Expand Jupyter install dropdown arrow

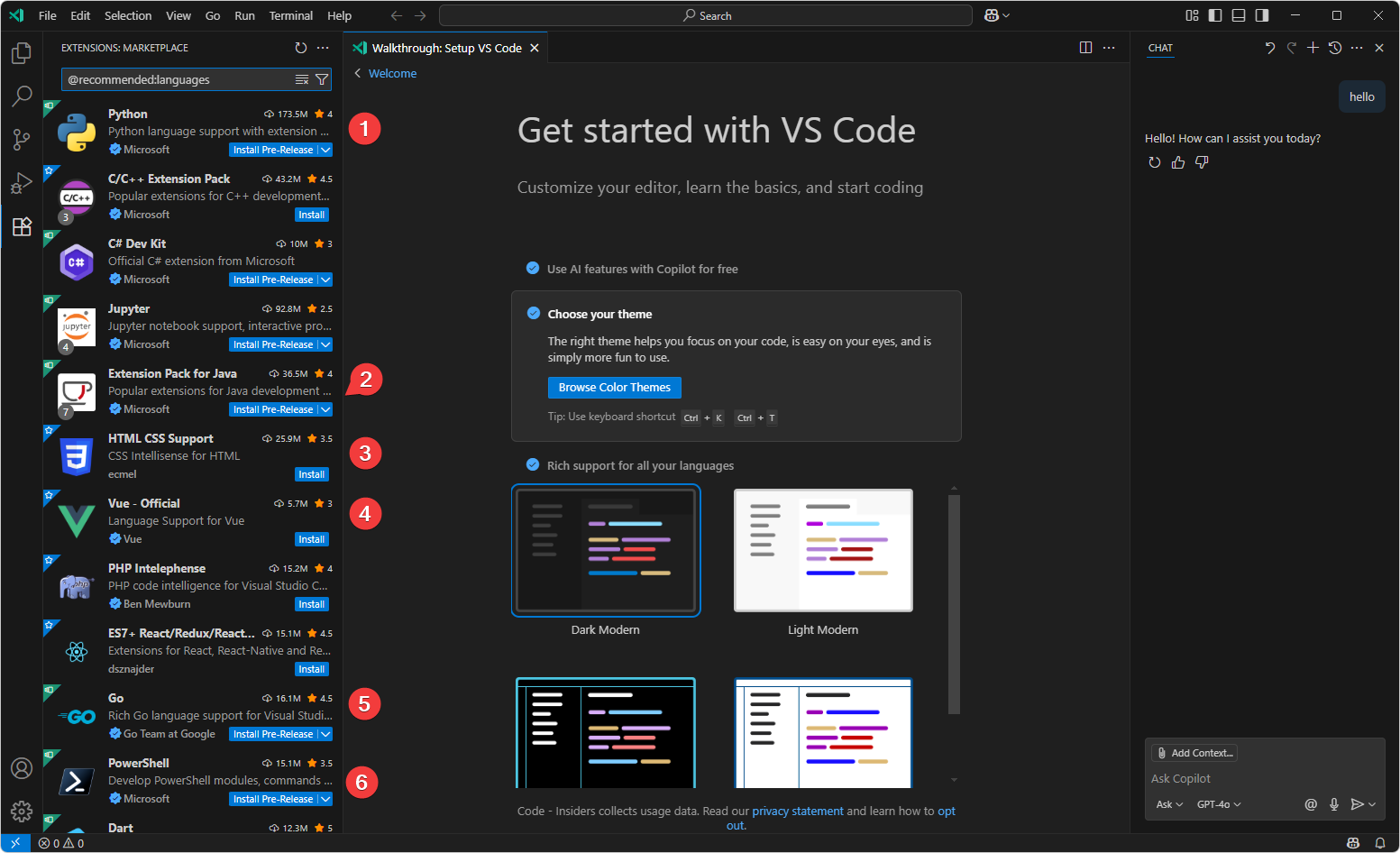(x=325, y=344)
